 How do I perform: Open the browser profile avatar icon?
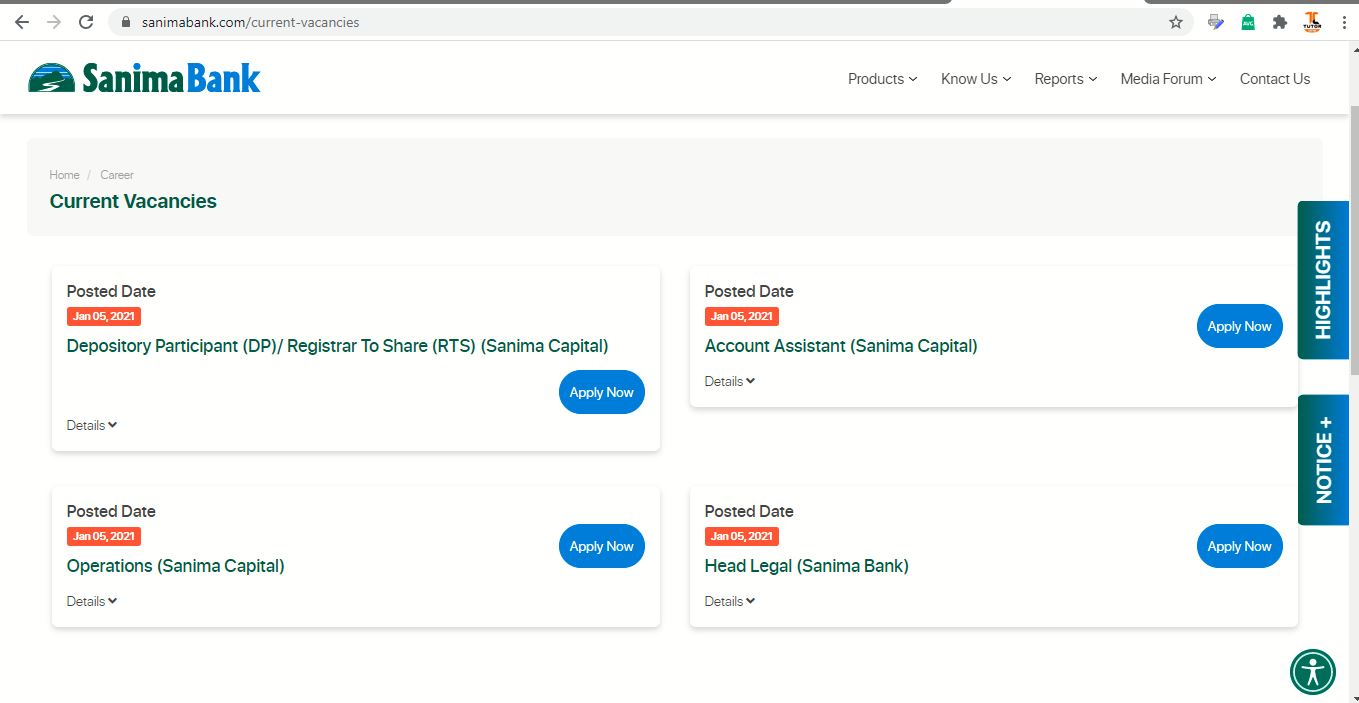point(1312,22)
